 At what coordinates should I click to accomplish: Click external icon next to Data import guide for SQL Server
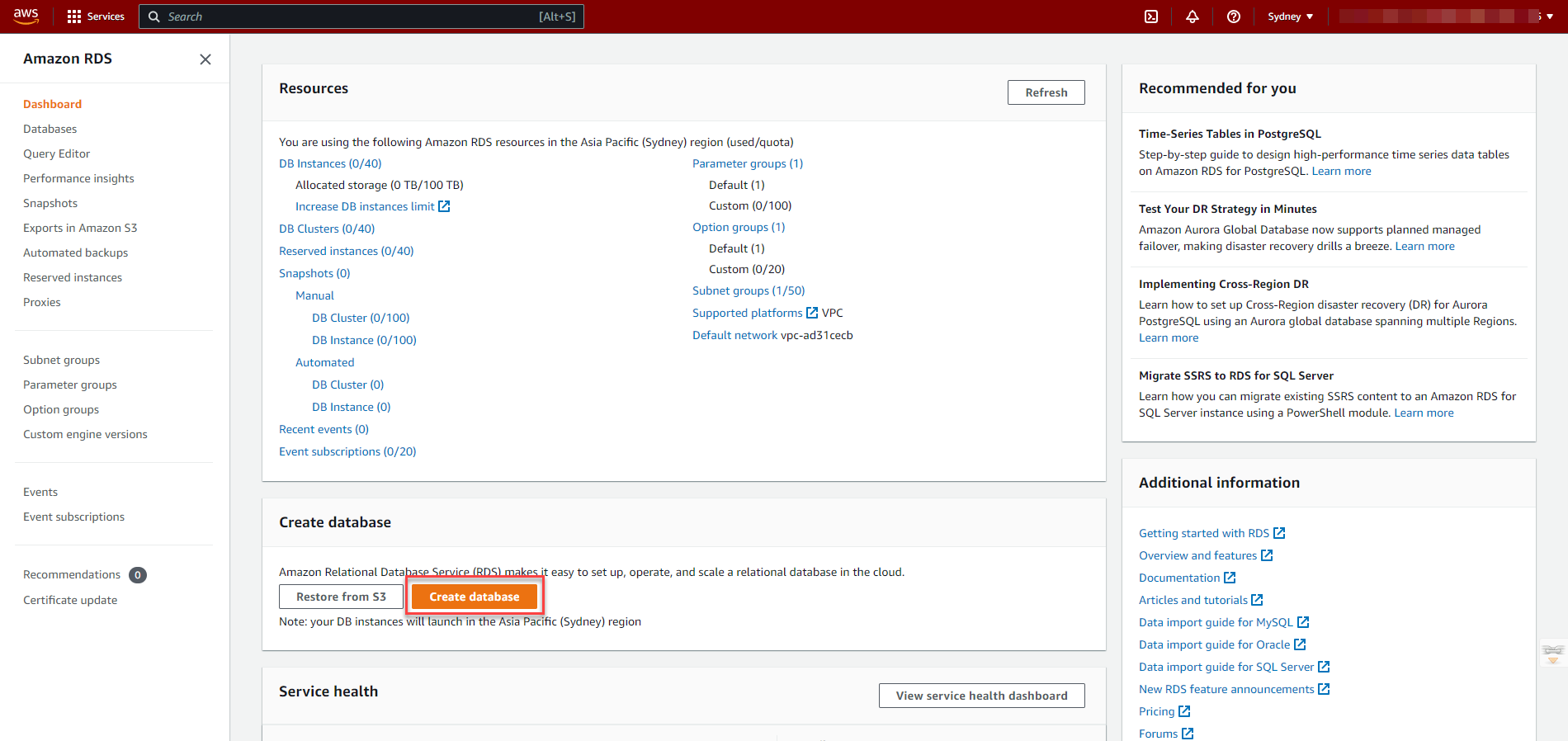point(1324,667)
